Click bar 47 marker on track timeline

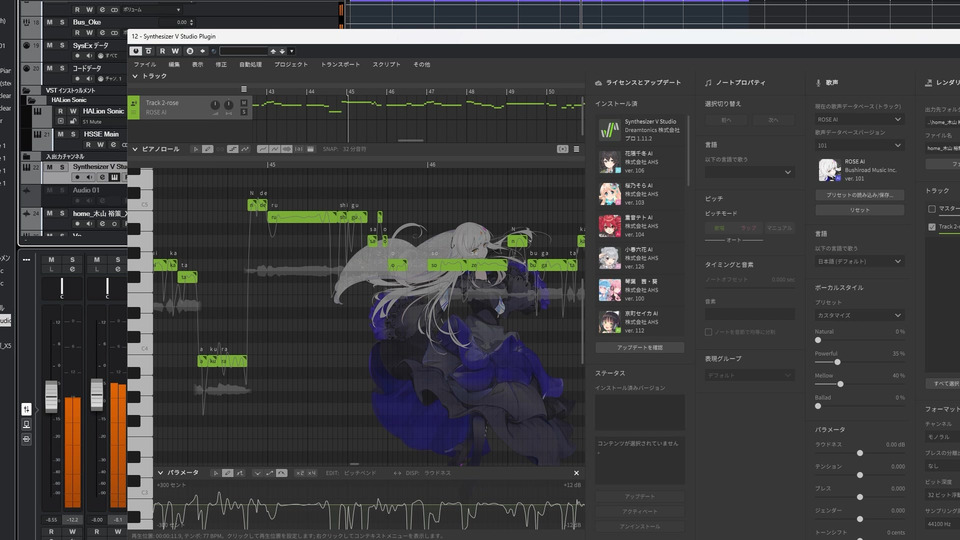(430, 91)
